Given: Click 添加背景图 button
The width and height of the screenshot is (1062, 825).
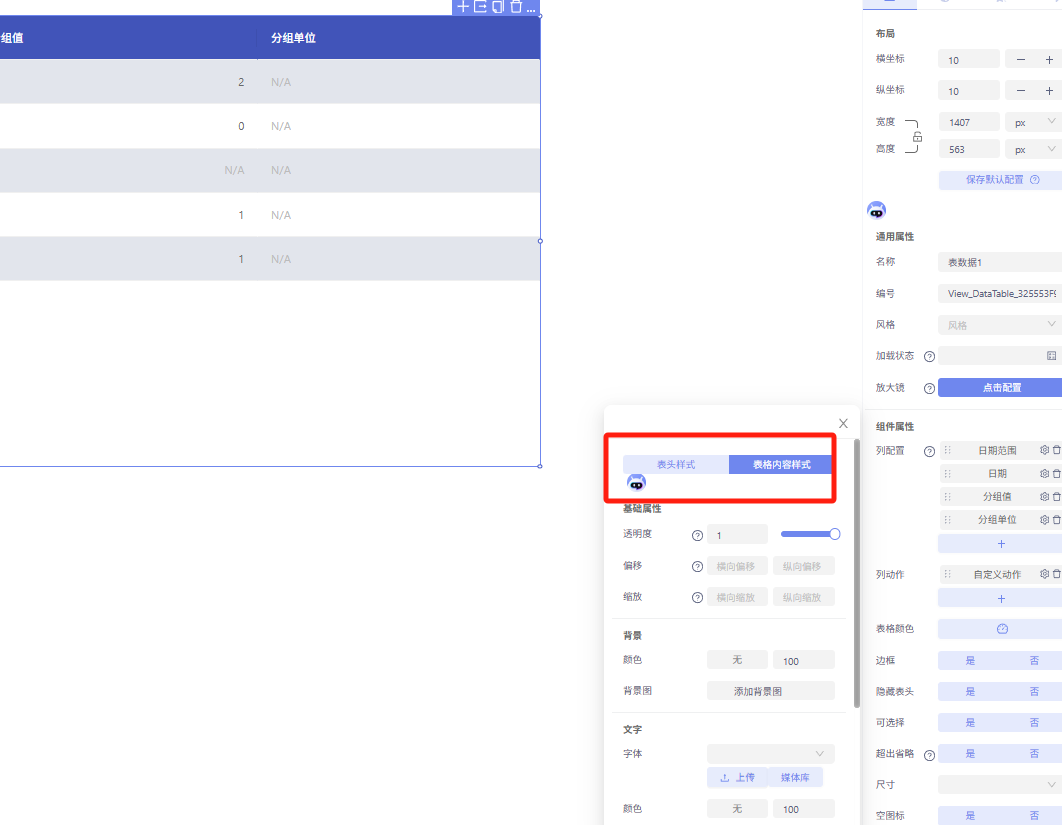Looking at the screenshot, I should click(771, 691).
